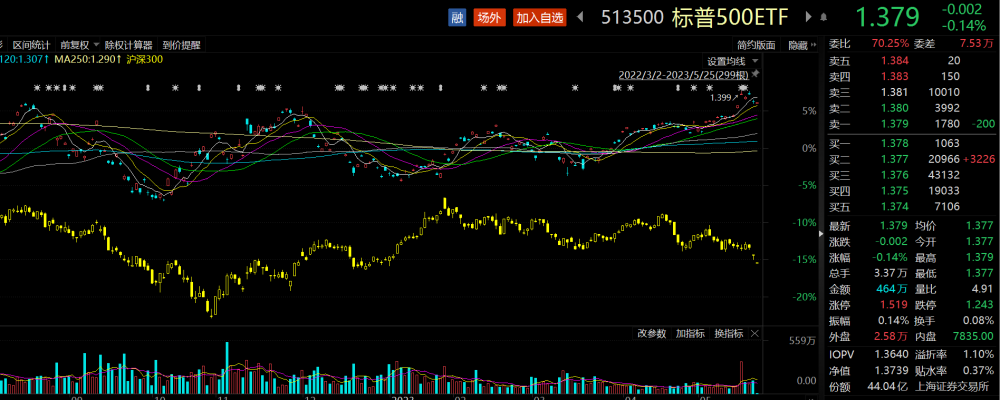
Task: Click the 贴水率 0.37% value
Action: point(978,371)
